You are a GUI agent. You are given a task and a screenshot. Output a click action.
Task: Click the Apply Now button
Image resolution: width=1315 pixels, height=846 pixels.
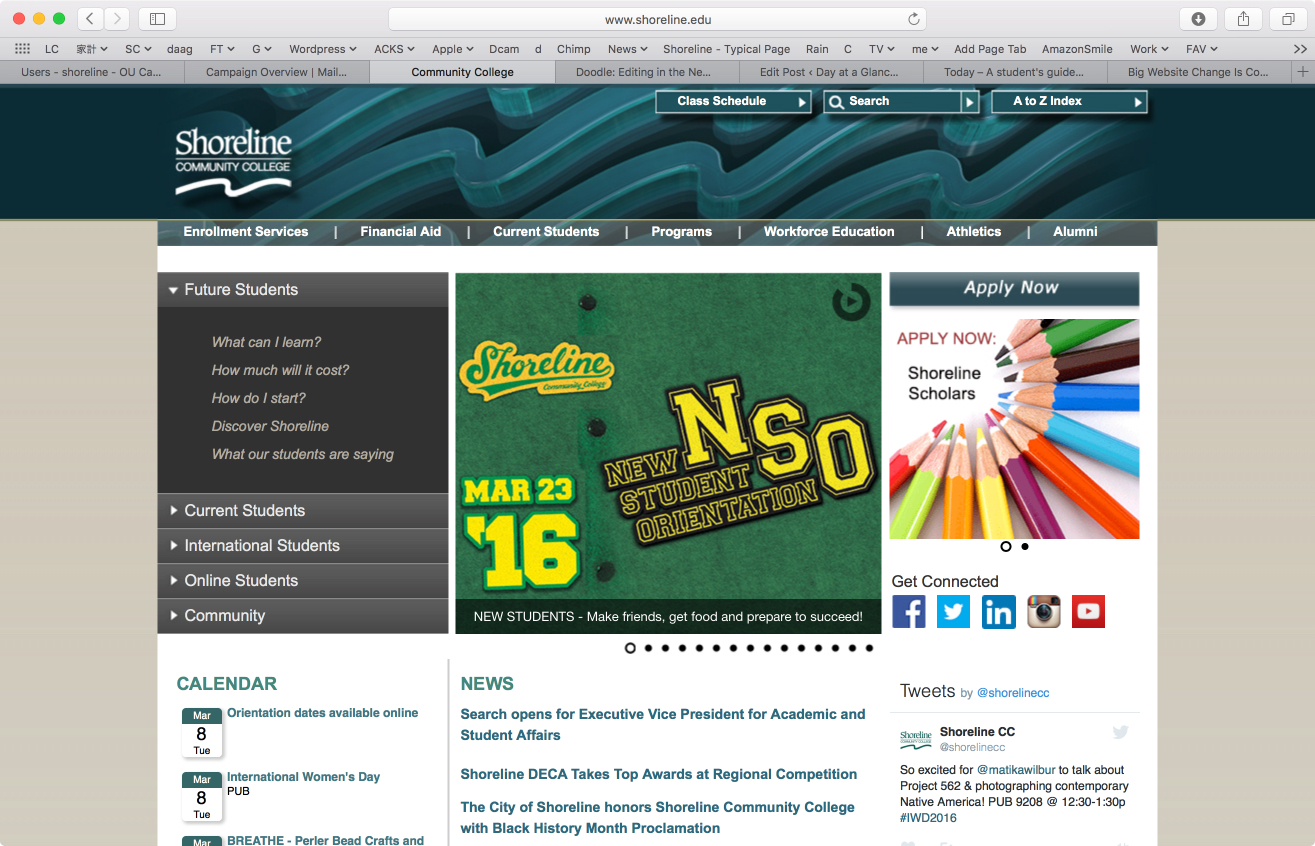(x=1013, y=288)
